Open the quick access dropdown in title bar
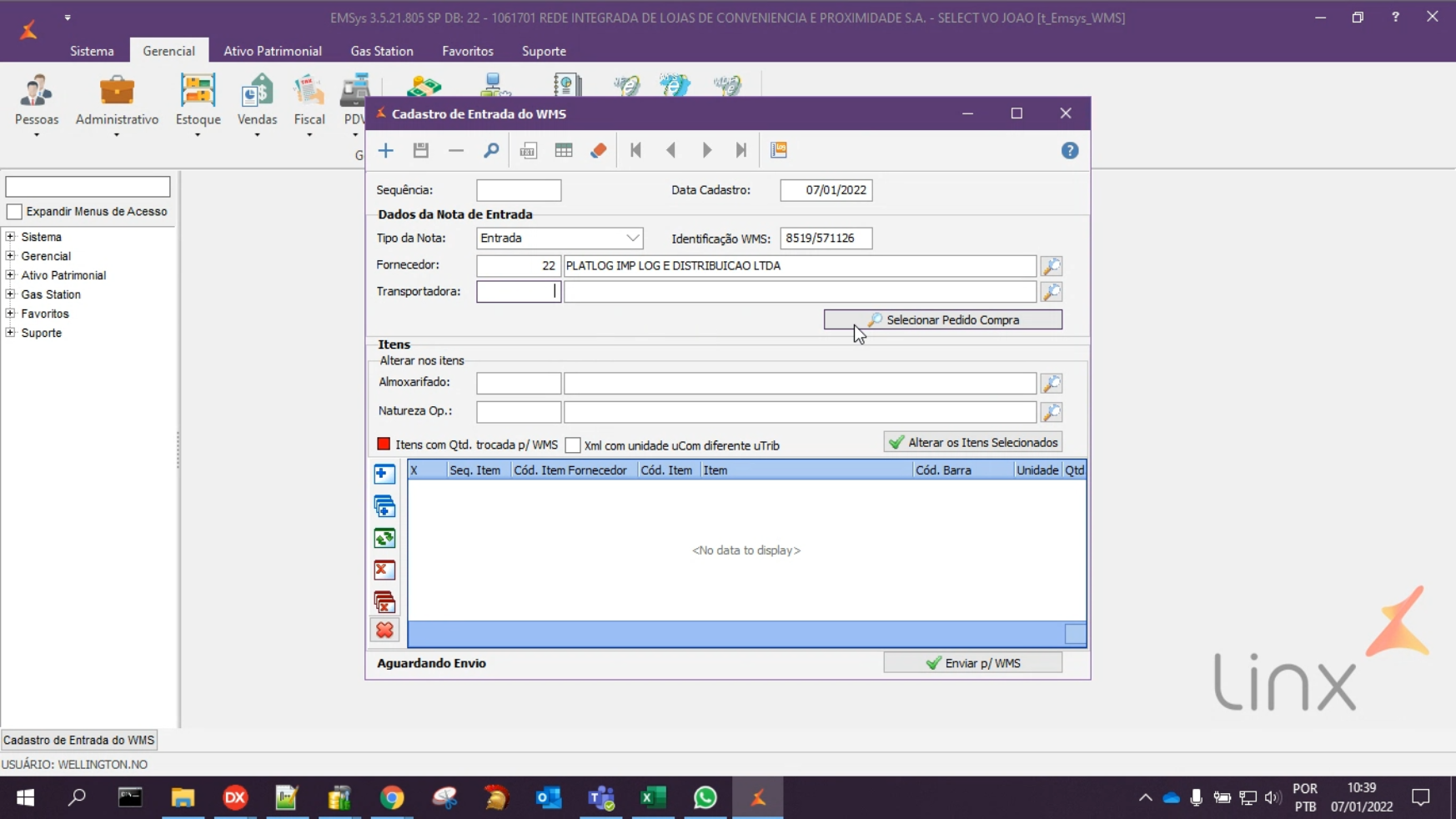The image size is (1456, 819). pyautogui.click(x=68, y=18)
